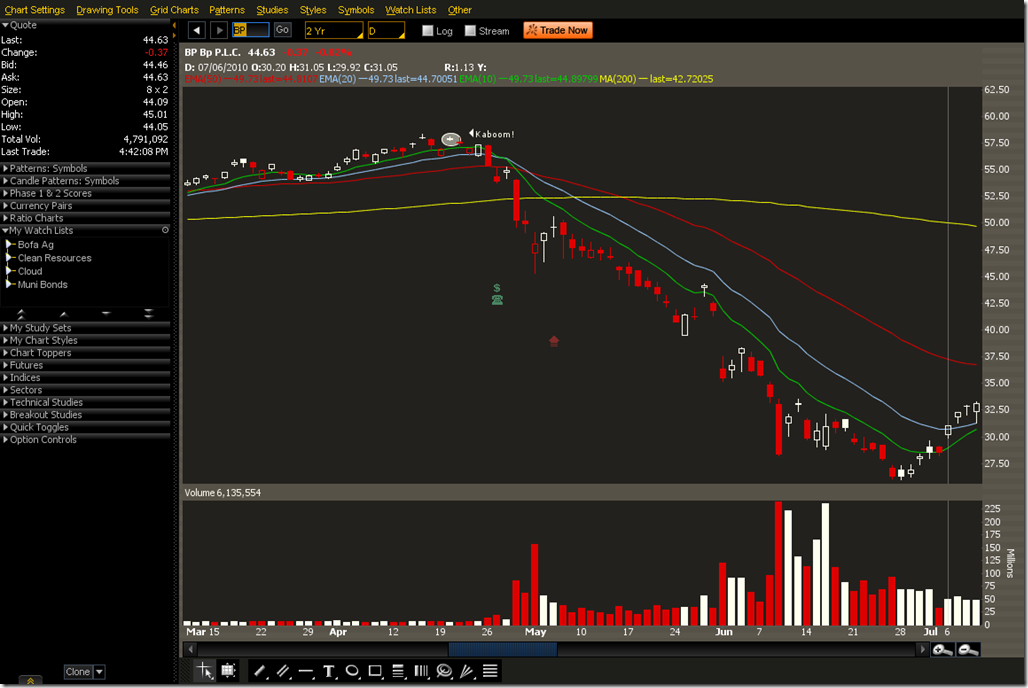Image resolution: width=1028 pixels, height=688 pixels.
Task: Select the crosshair pointer tool
Action: coord(205,670)
